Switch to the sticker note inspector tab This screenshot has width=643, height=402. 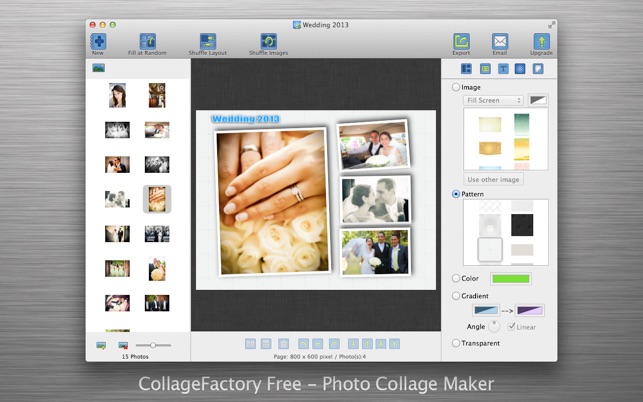click(x=538, y=69)
